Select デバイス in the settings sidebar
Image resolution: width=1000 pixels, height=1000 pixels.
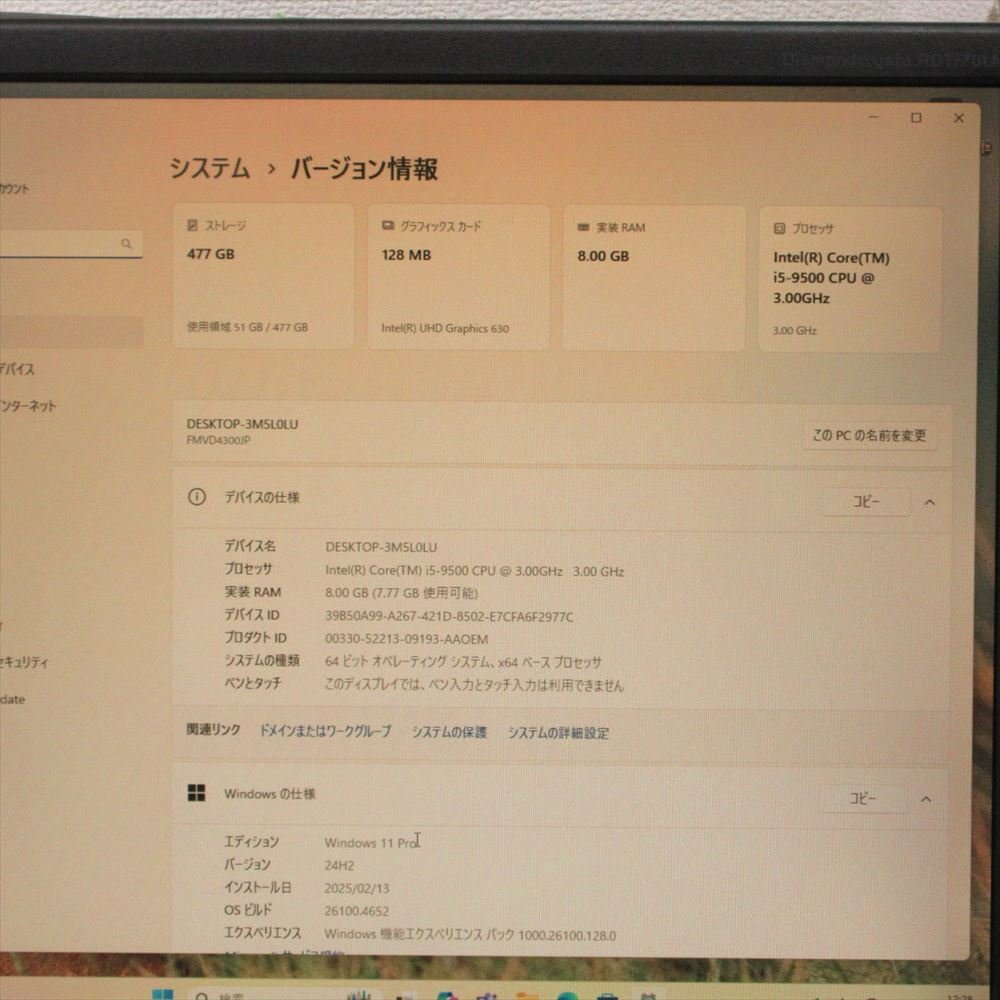(x=17, y=369)
